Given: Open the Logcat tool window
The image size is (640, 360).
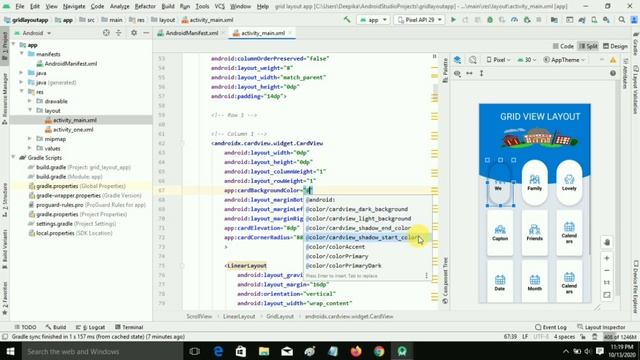Looking at the screenshot, I should [91, 327].
